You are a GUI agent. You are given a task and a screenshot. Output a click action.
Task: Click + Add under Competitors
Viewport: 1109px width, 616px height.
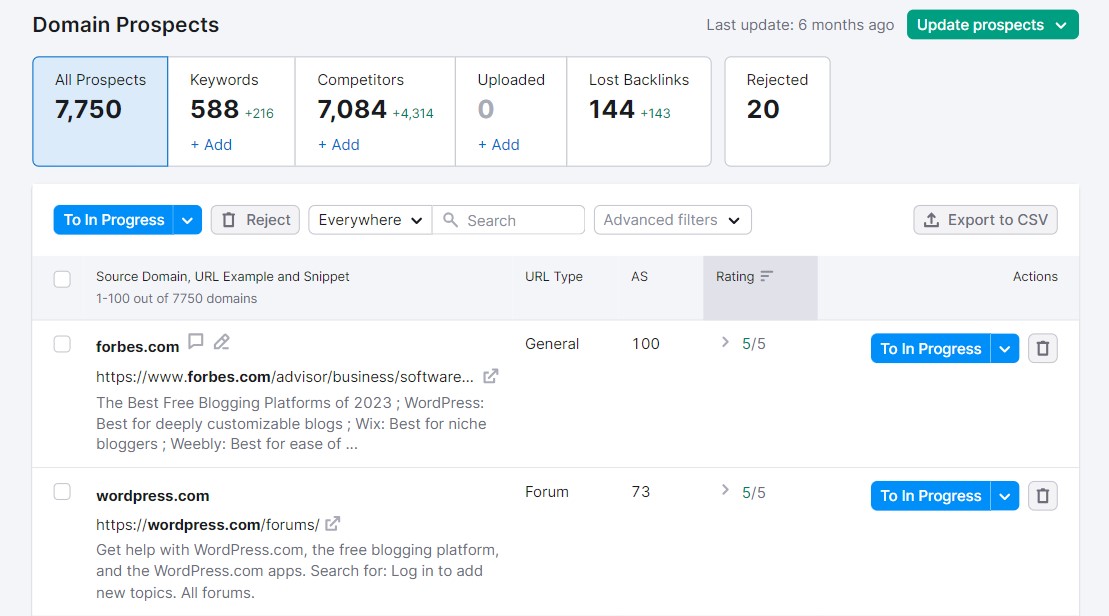point(338,144)
